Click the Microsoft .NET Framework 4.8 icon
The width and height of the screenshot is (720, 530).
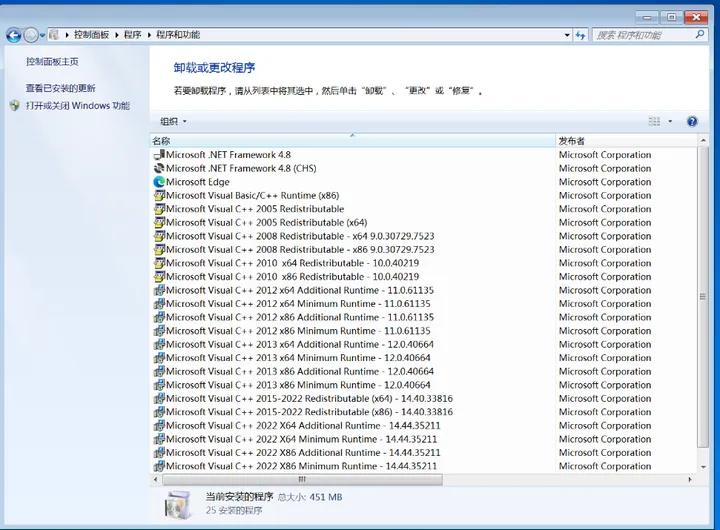[159, 155]
